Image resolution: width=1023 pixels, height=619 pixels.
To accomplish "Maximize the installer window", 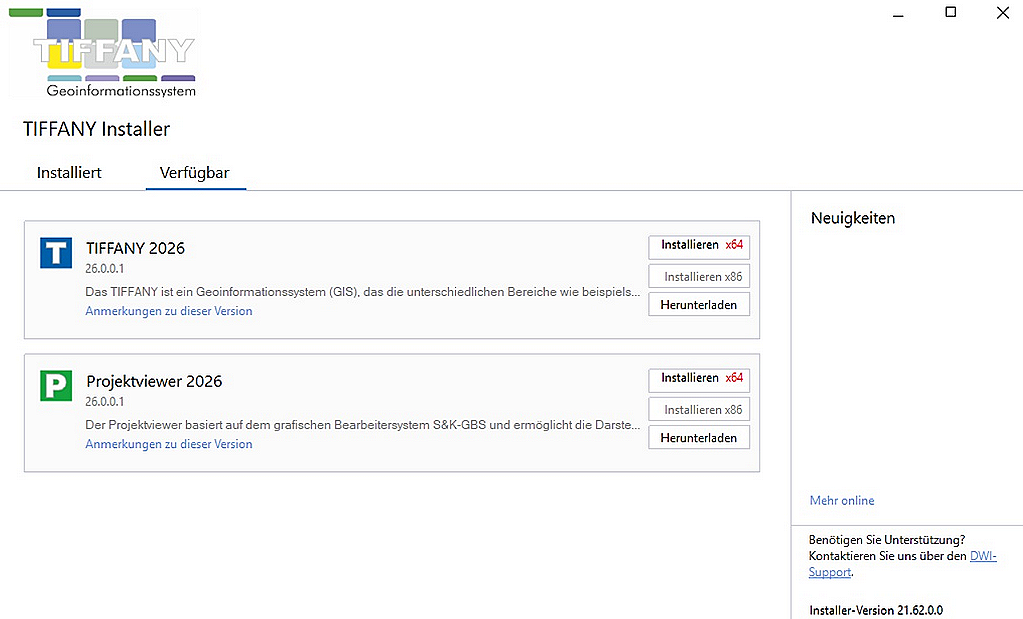I will click(x=950, y=13).
